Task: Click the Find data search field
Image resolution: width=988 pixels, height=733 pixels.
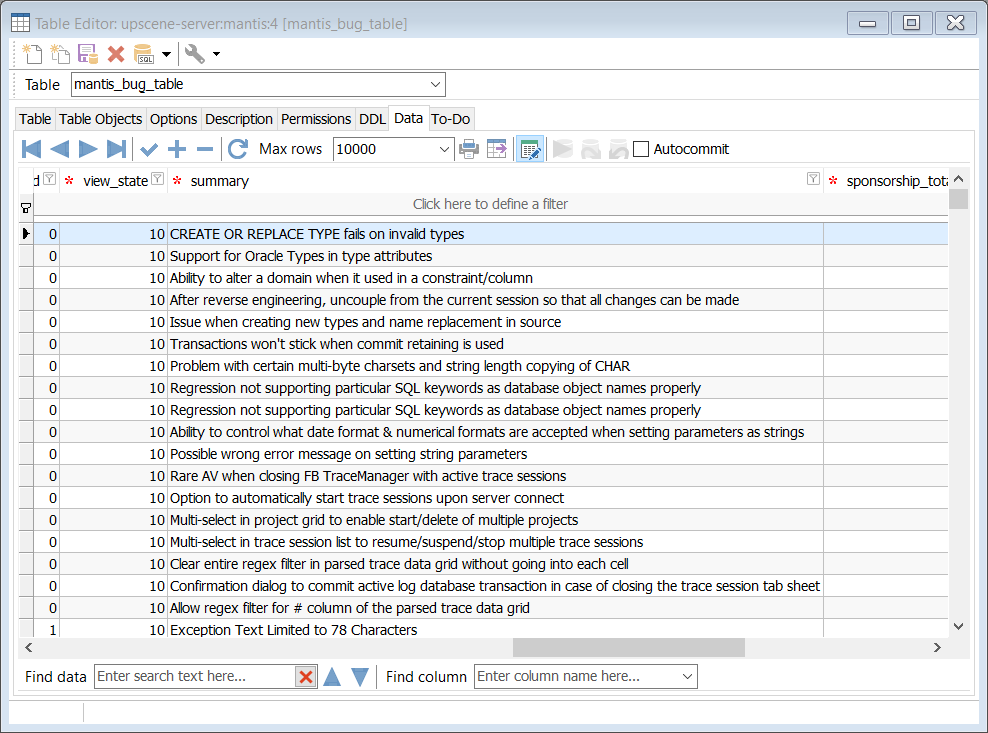Action: (195, 677)
